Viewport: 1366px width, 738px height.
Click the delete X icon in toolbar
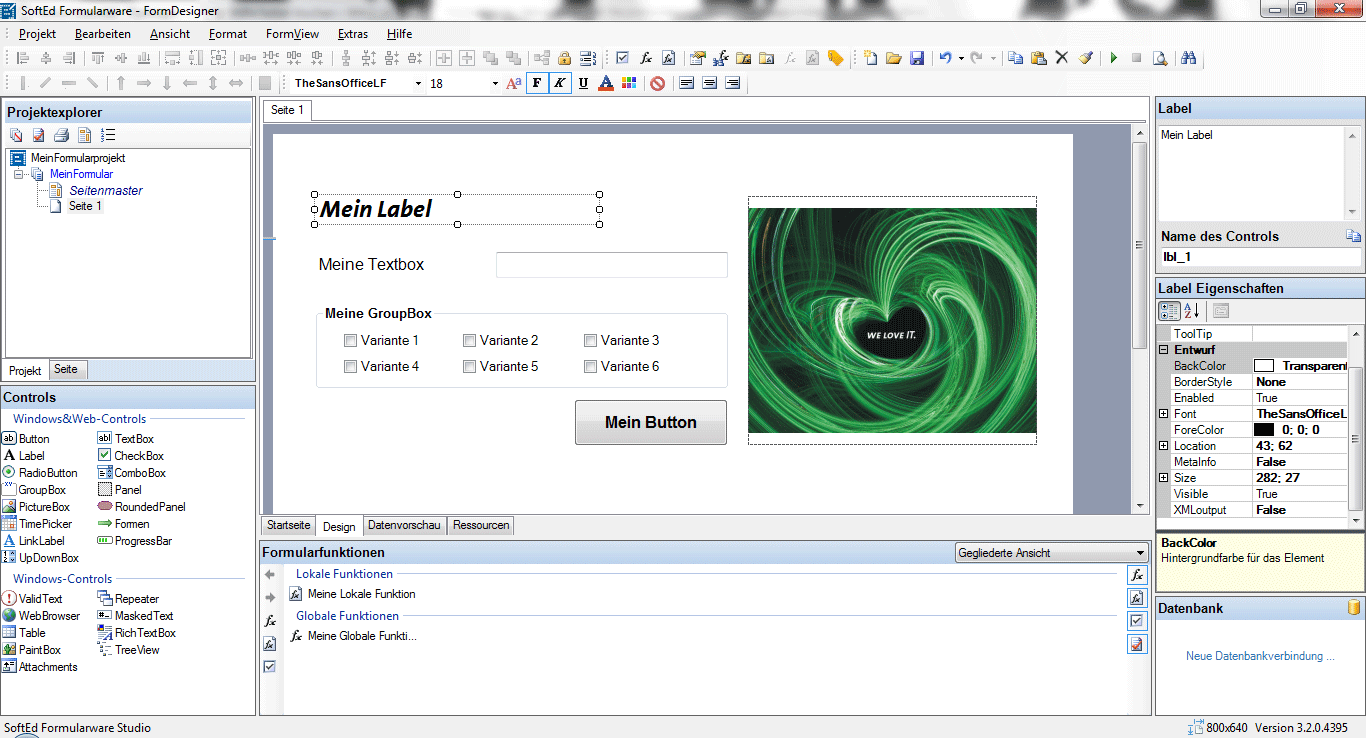(1062, 58)
